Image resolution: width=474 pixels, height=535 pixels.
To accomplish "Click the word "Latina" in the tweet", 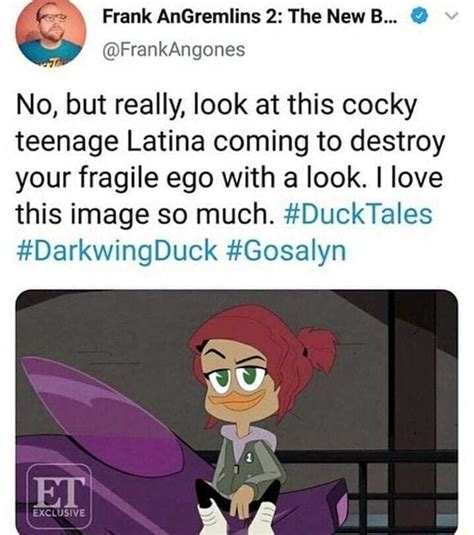I will [x=166, y=141].
